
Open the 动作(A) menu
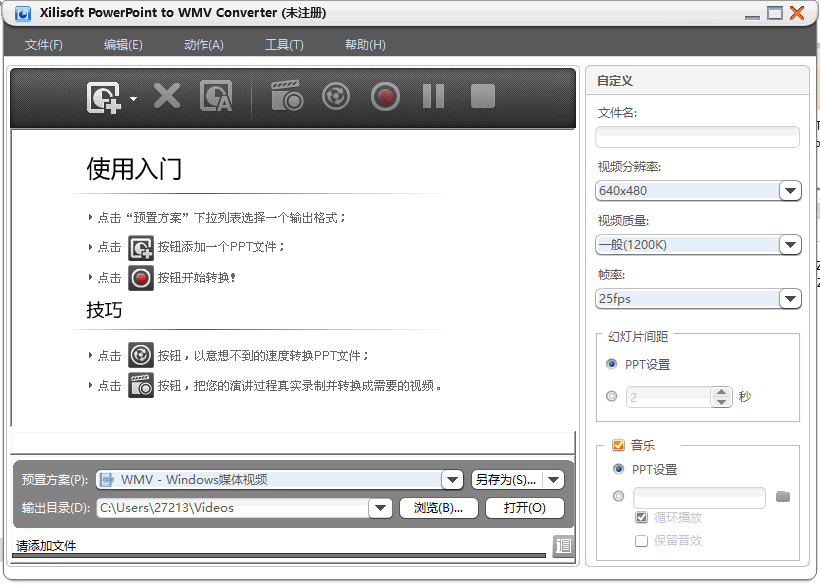coord(204,45)
